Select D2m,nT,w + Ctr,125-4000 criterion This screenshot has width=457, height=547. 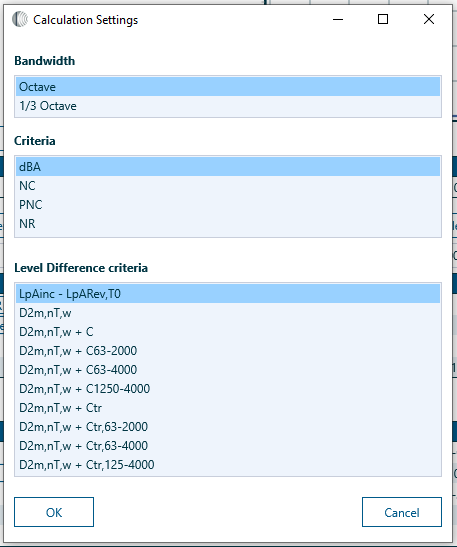coord(228,465)
